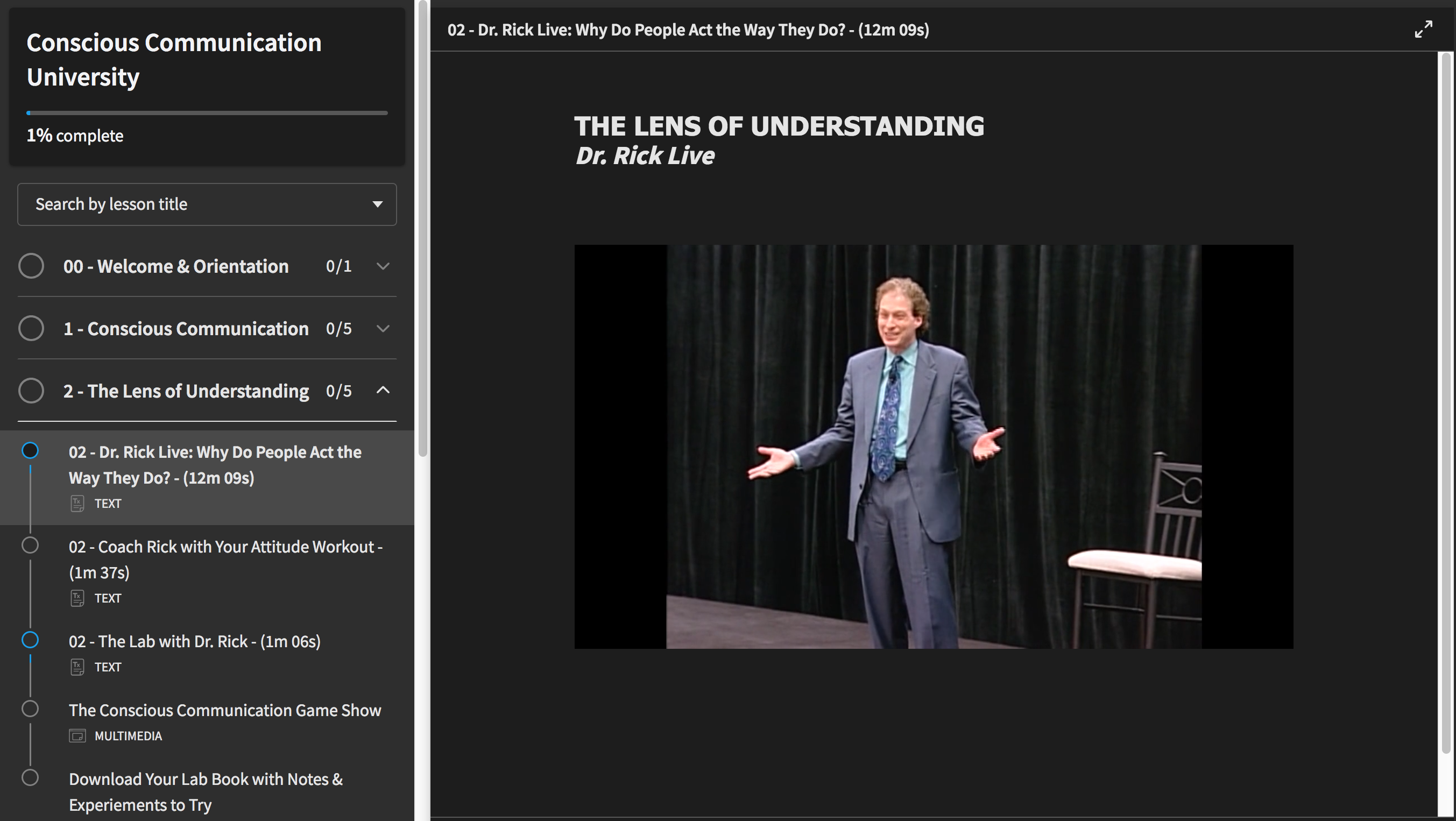Screen dimensions: 1456x821
Task: Click completion circle for Welcome & Orientation
Action: click(x=31, y=266)
